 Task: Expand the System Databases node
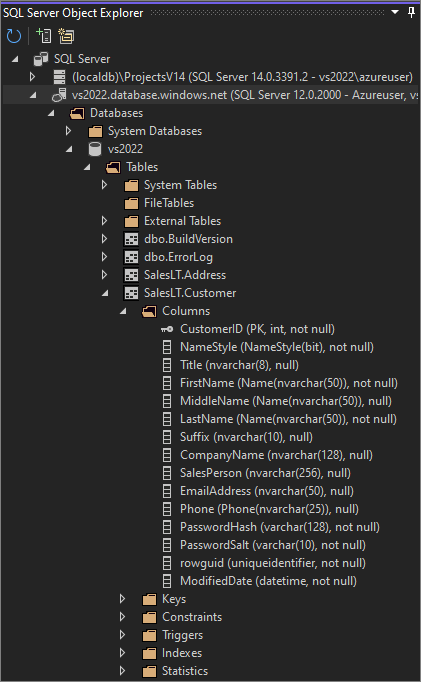68,131
